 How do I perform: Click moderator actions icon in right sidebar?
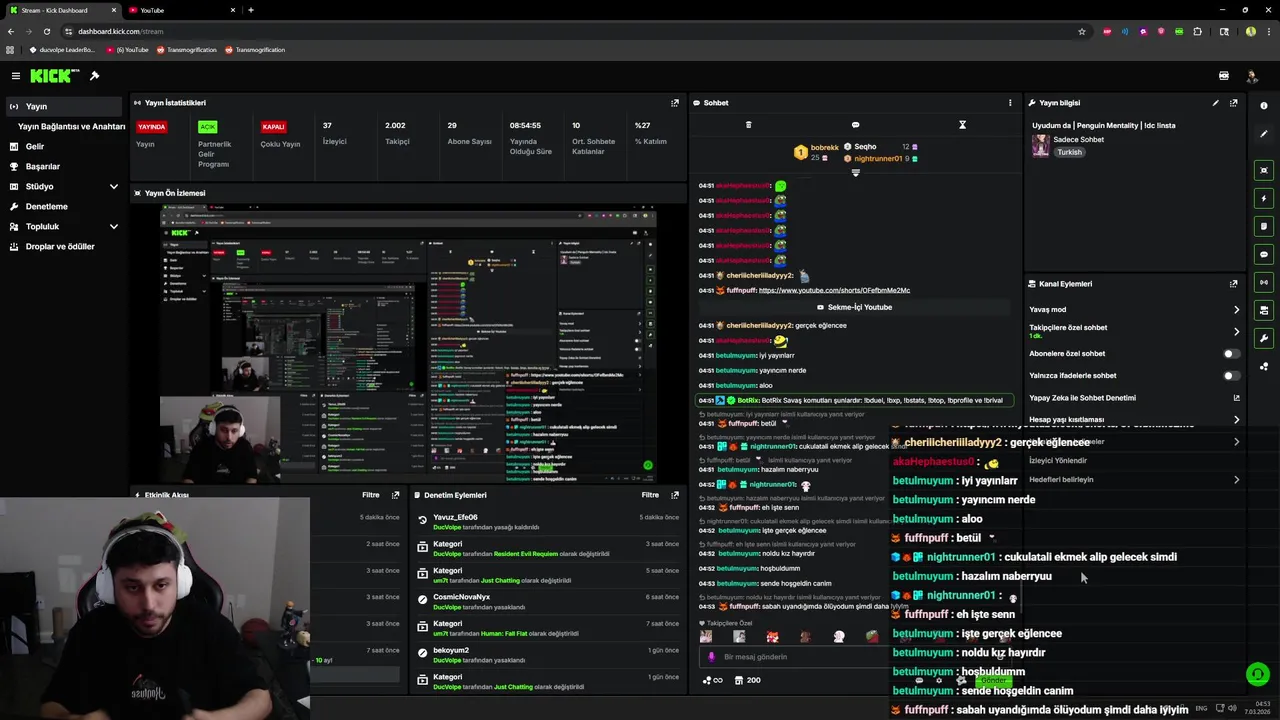[1264, 311]
